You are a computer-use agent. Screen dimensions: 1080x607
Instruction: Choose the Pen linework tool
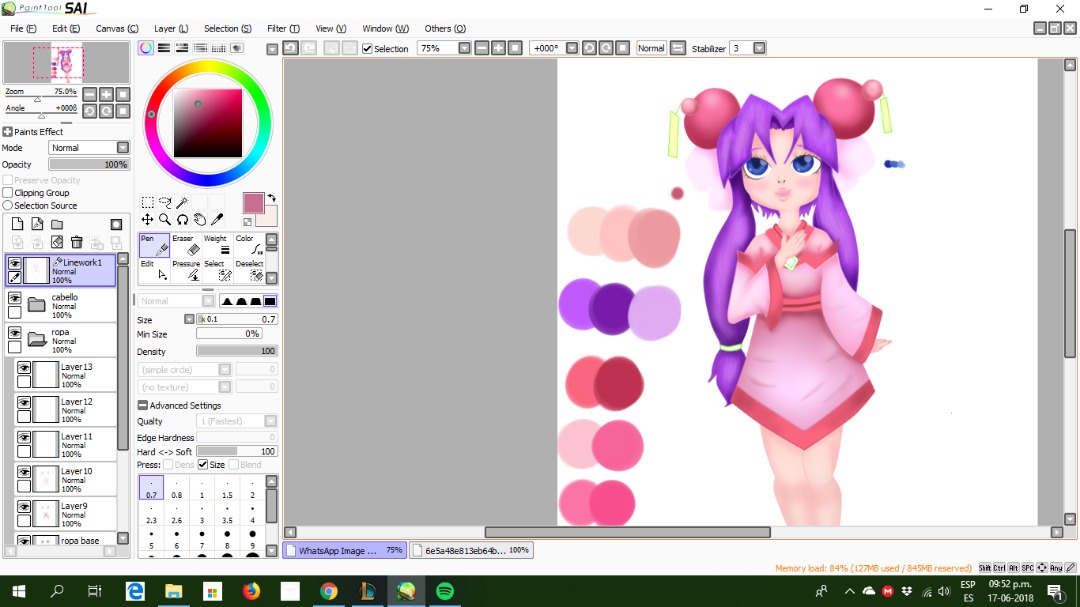pyautogui.click(x=154, y=245)
